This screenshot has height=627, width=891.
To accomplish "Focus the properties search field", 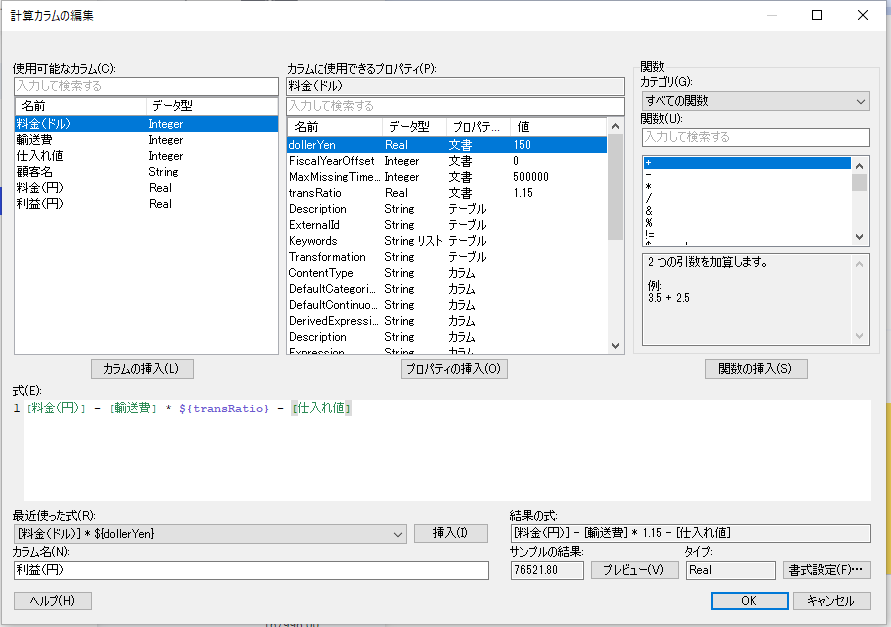I will (455, 106).
